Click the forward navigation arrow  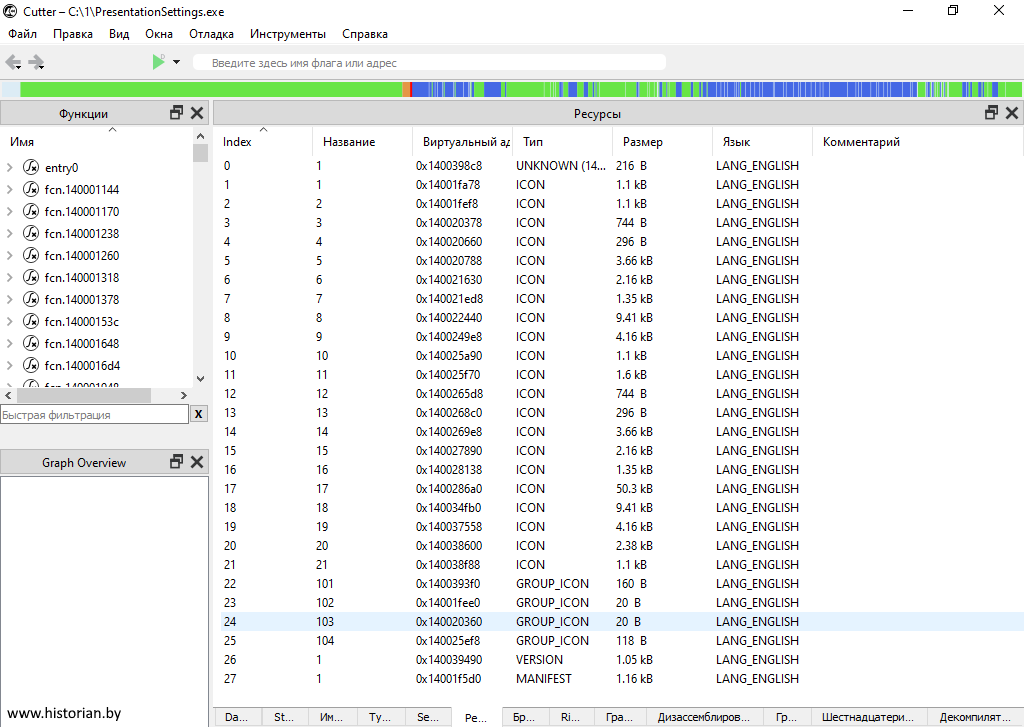coord(37,62)
